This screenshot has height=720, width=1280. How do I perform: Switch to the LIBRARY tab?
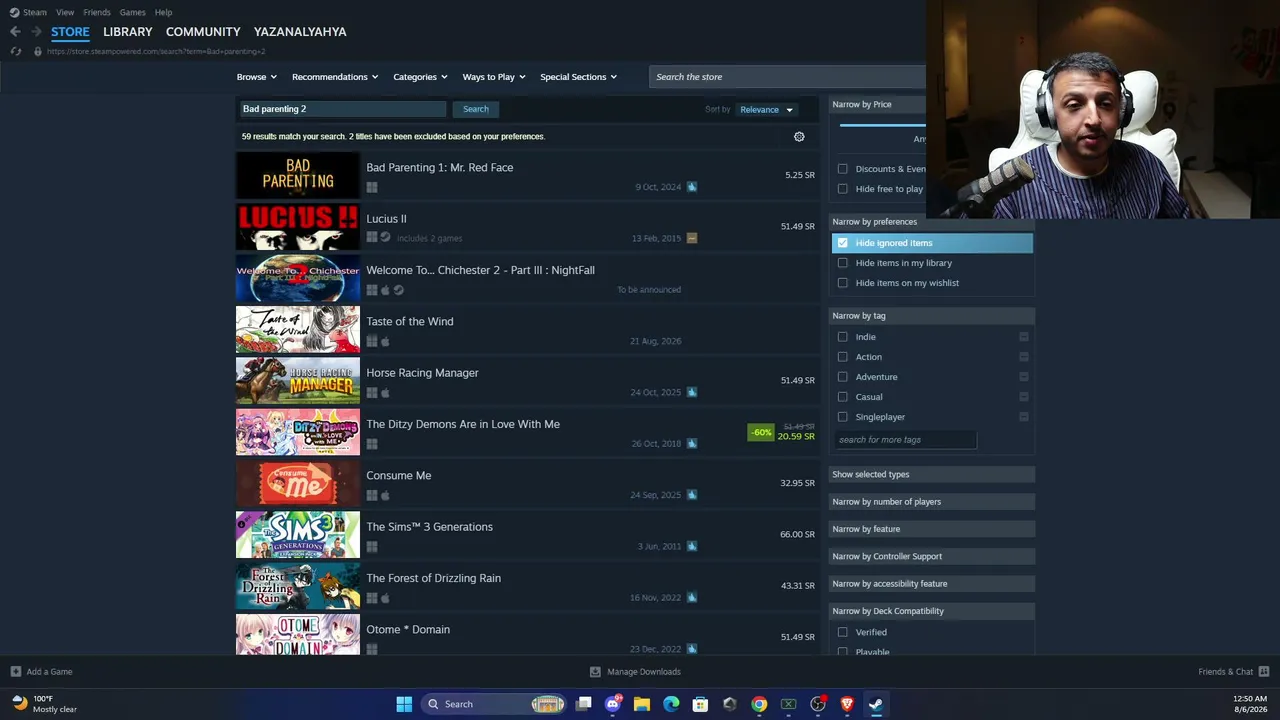128,32
